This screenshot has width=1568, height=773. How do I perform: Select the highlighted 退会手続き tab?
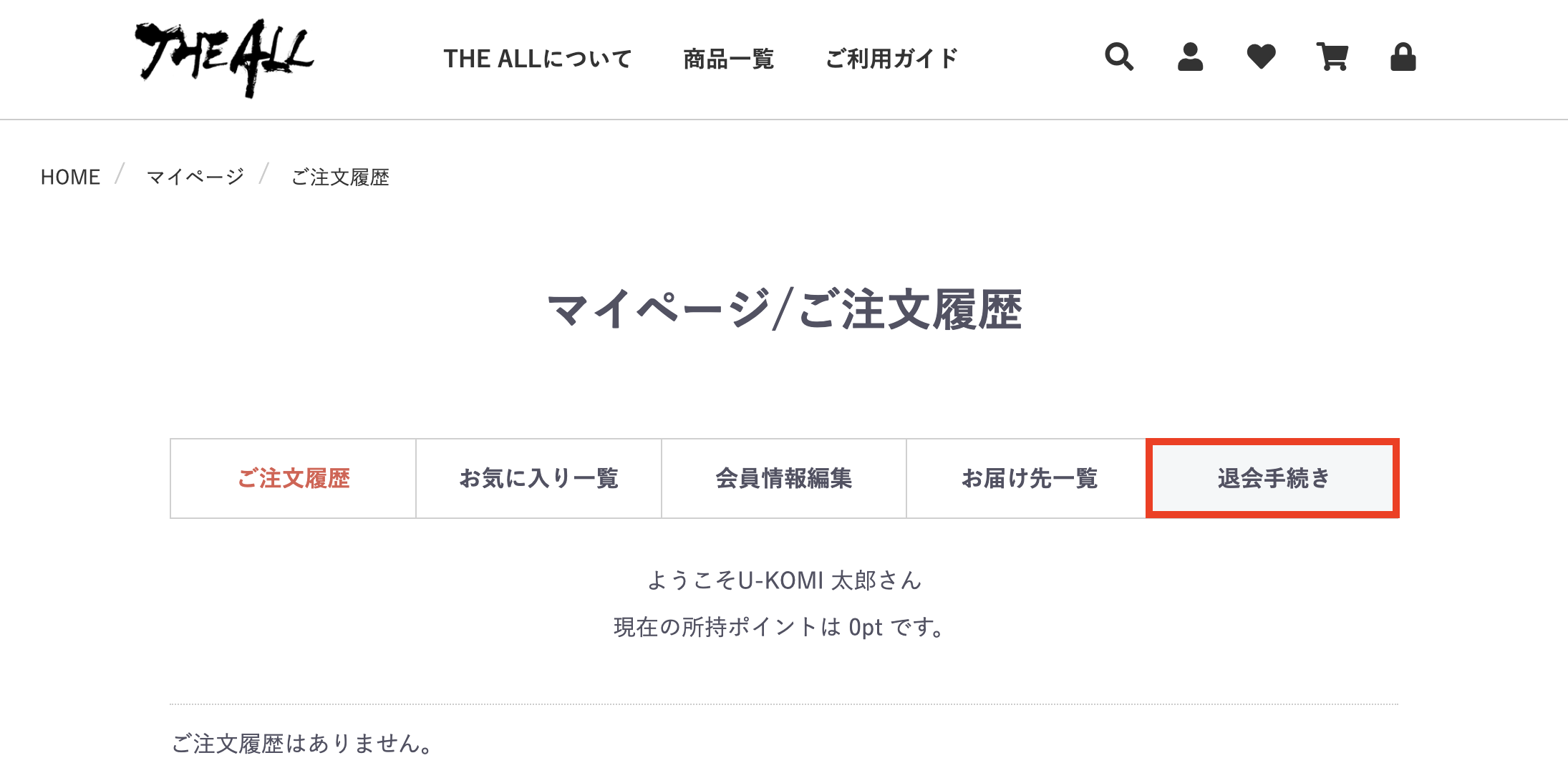tap(1273, 478)
